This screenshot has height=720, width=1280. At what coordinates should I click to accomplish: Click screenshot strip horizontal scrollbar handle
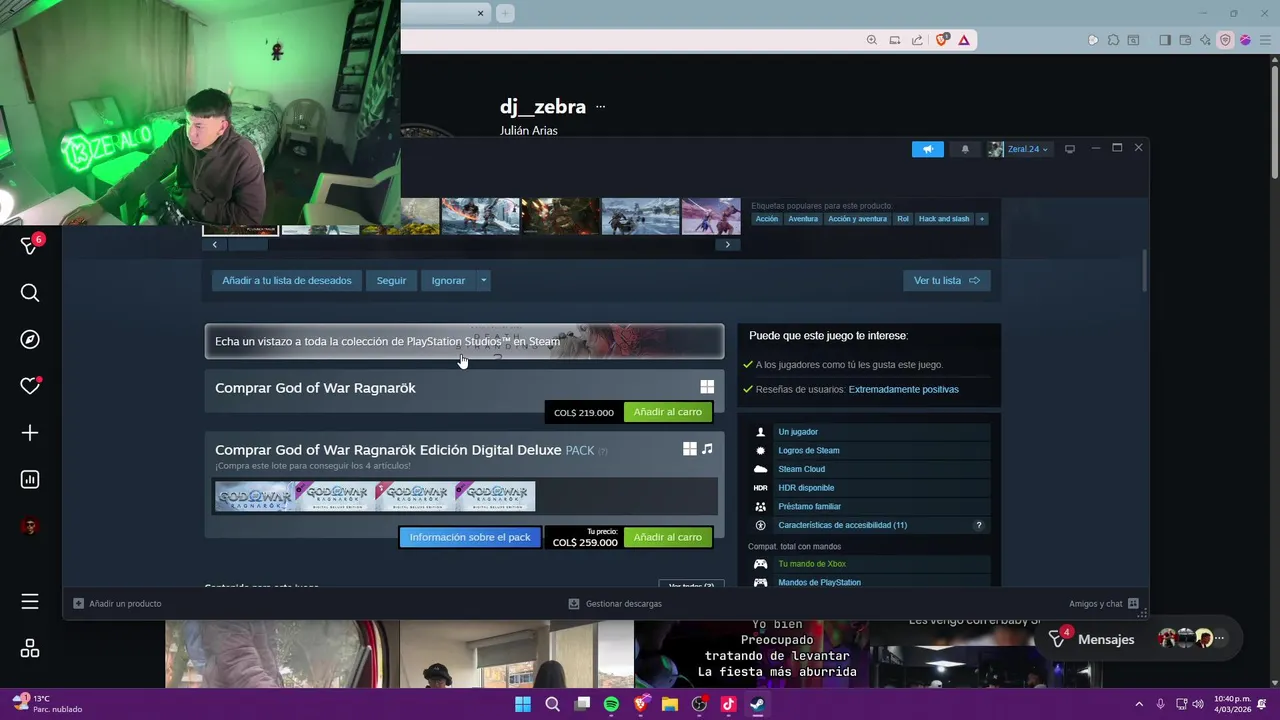point(249,244)
